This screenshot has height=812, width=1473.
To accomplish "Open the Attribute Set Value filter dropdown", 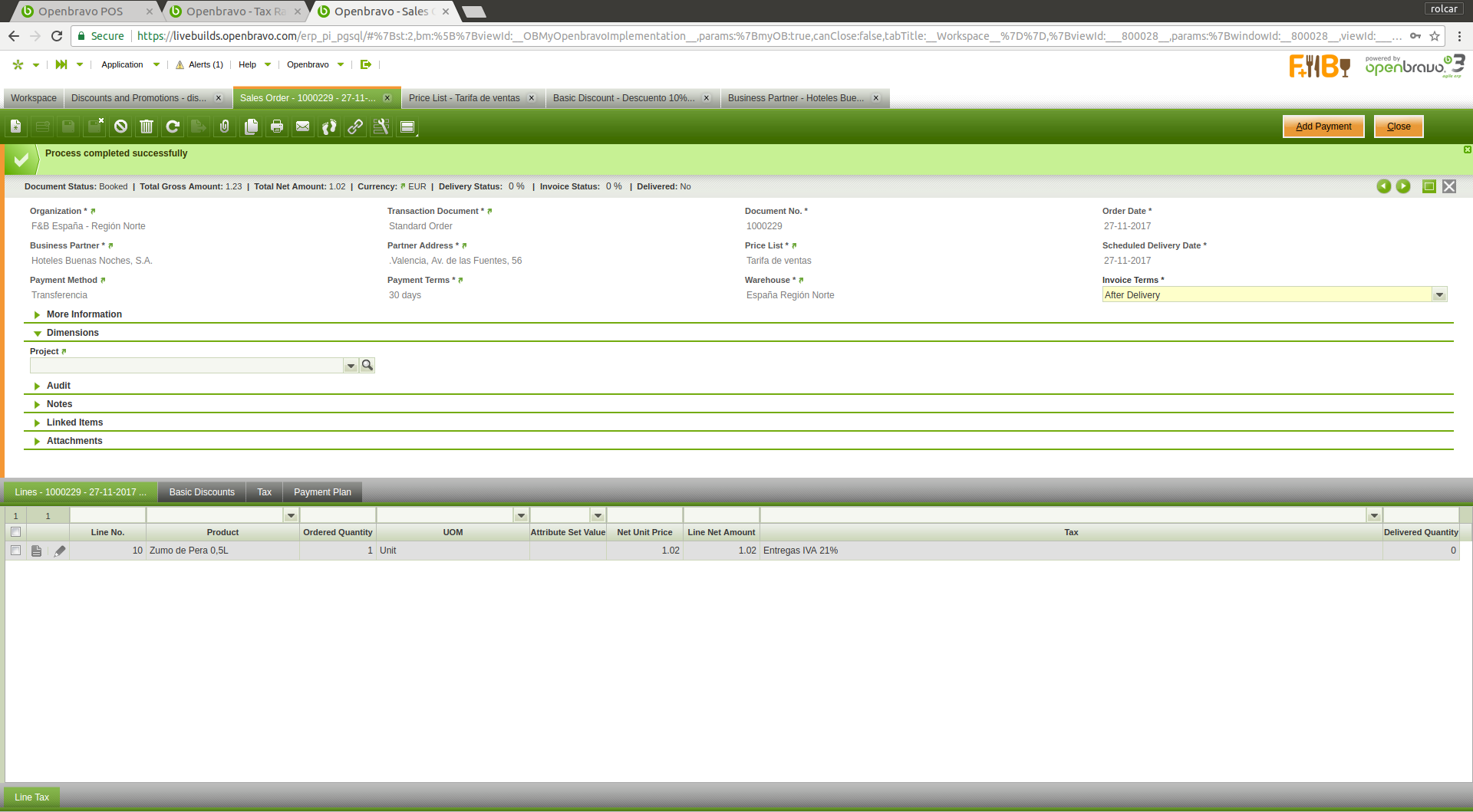I will pos(598,516).
